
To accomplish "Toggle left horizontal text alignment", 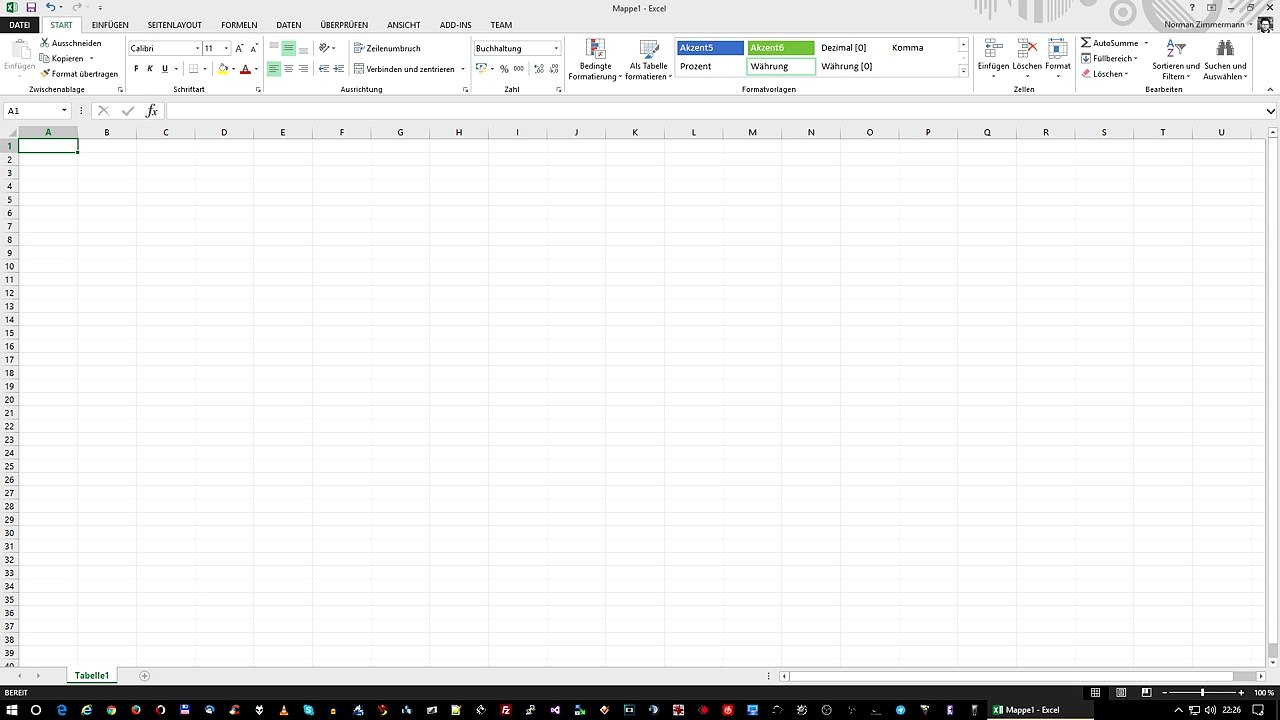I will point(273,69).
